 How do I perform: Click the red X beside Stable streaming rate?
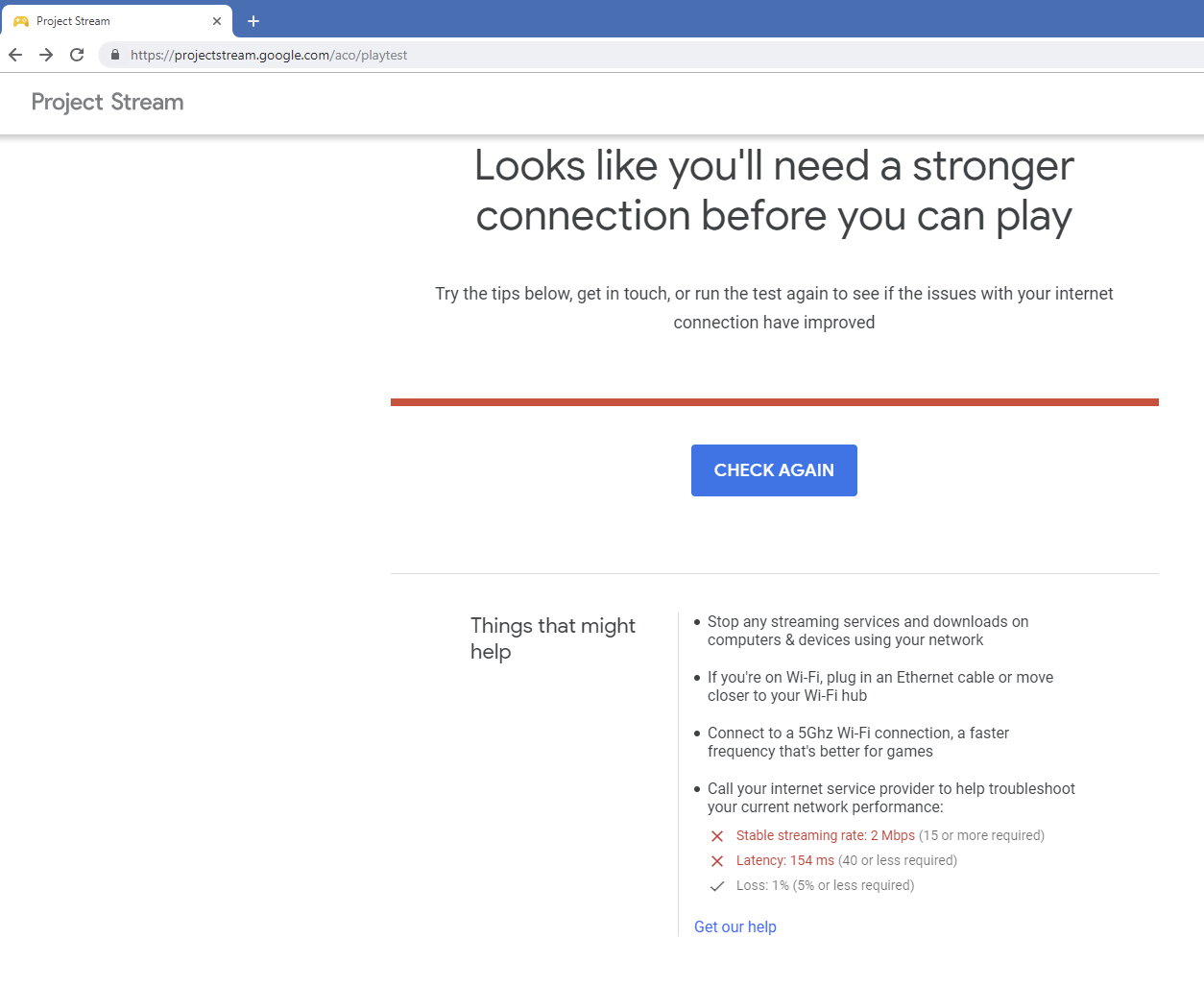pyautogui.click(x=716, y=836)
